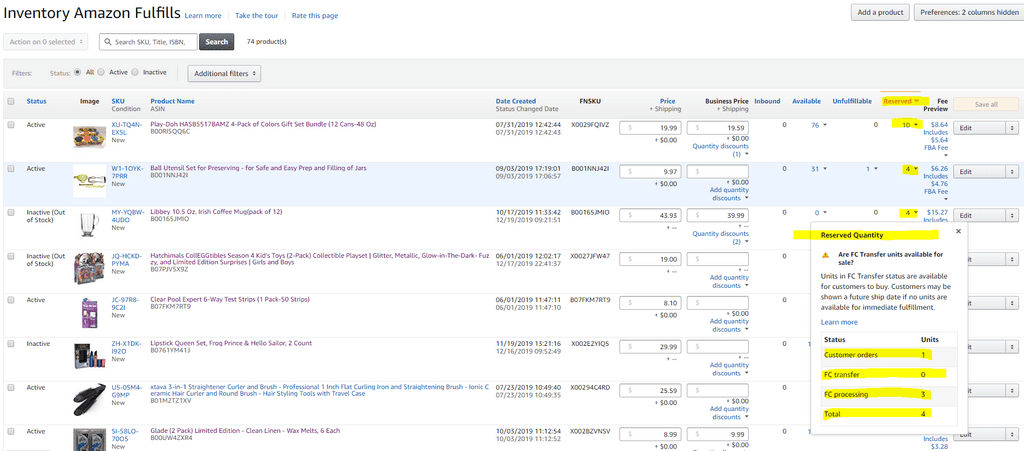Image resolution: width=1024 pixels, height=451 pixels.
Task: Click the Search button
Action: pyautogui.click(x=217, y=42)
